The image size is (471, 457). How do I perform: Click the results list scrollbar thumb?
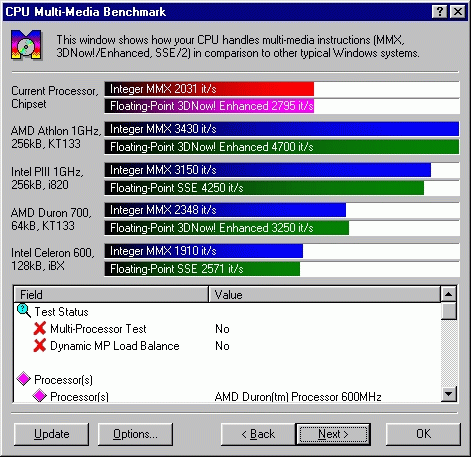coord(448,311)
